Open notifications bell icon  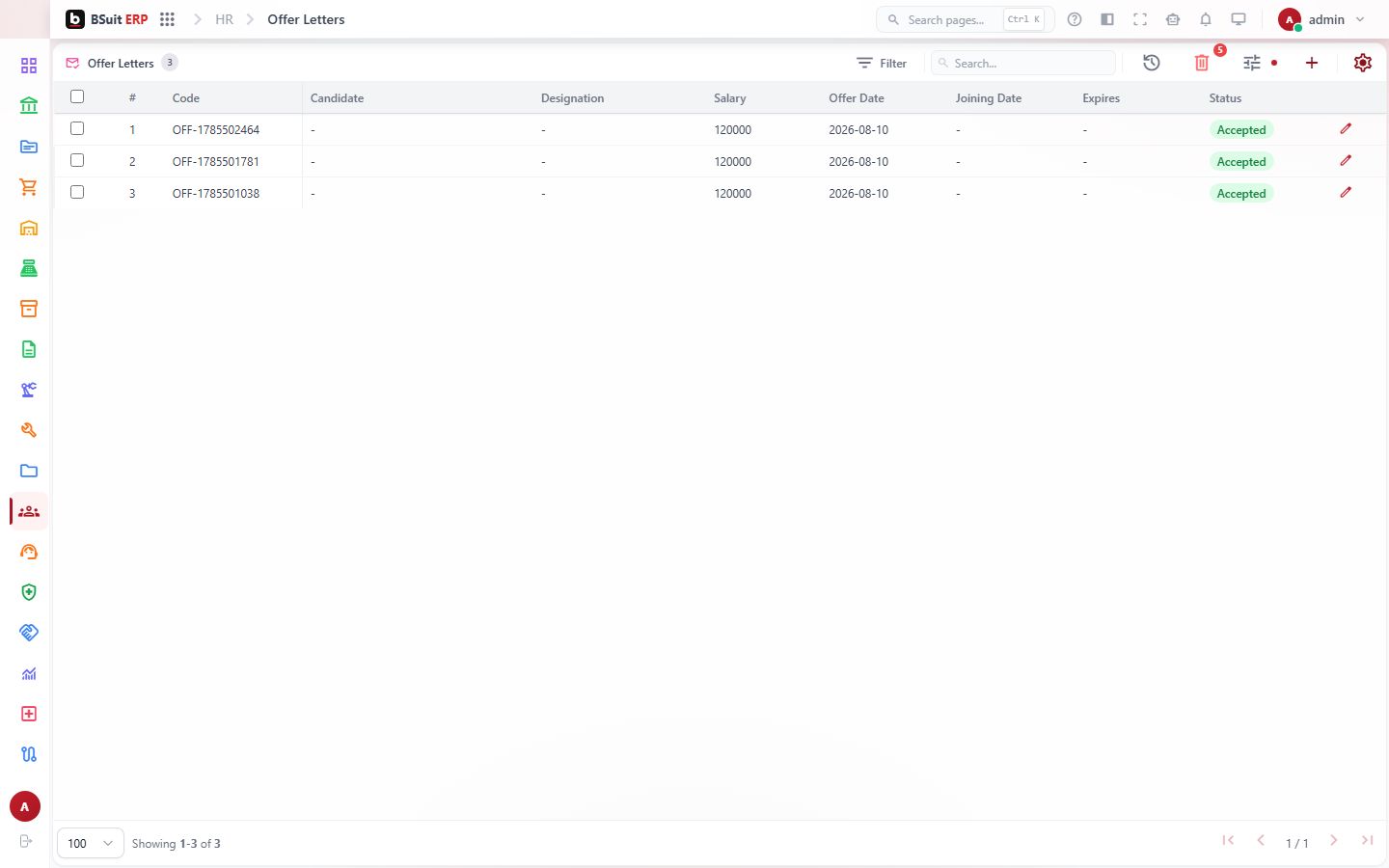coord(1206,19)
